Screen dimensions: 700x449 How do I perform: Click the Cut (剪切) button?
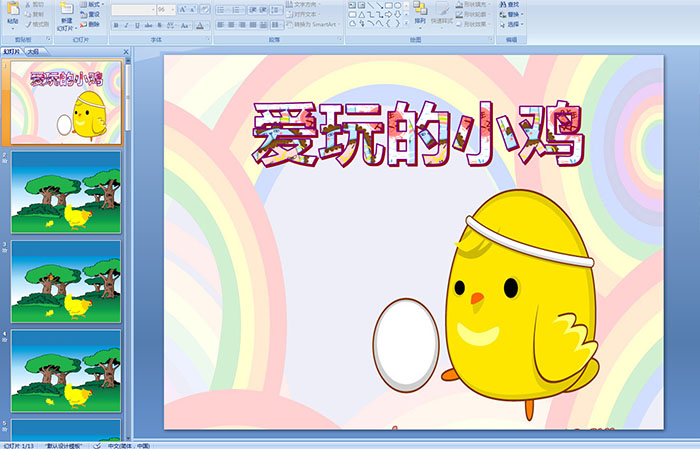click(34, 4)
